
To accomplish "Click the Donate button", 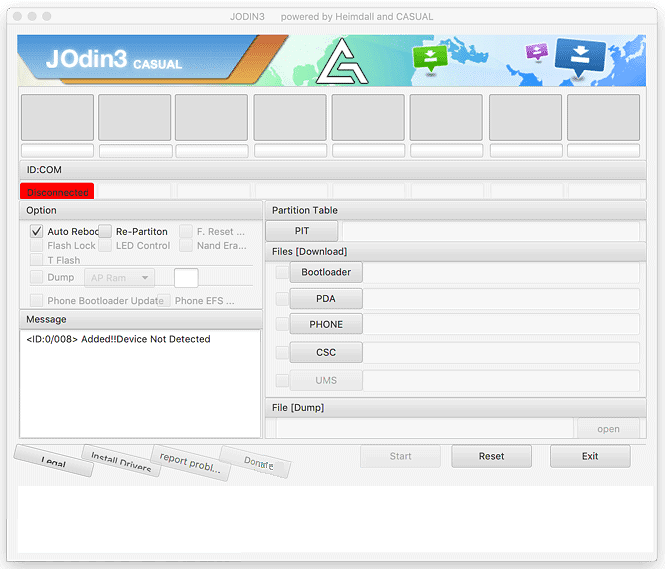I will point(255,462).
